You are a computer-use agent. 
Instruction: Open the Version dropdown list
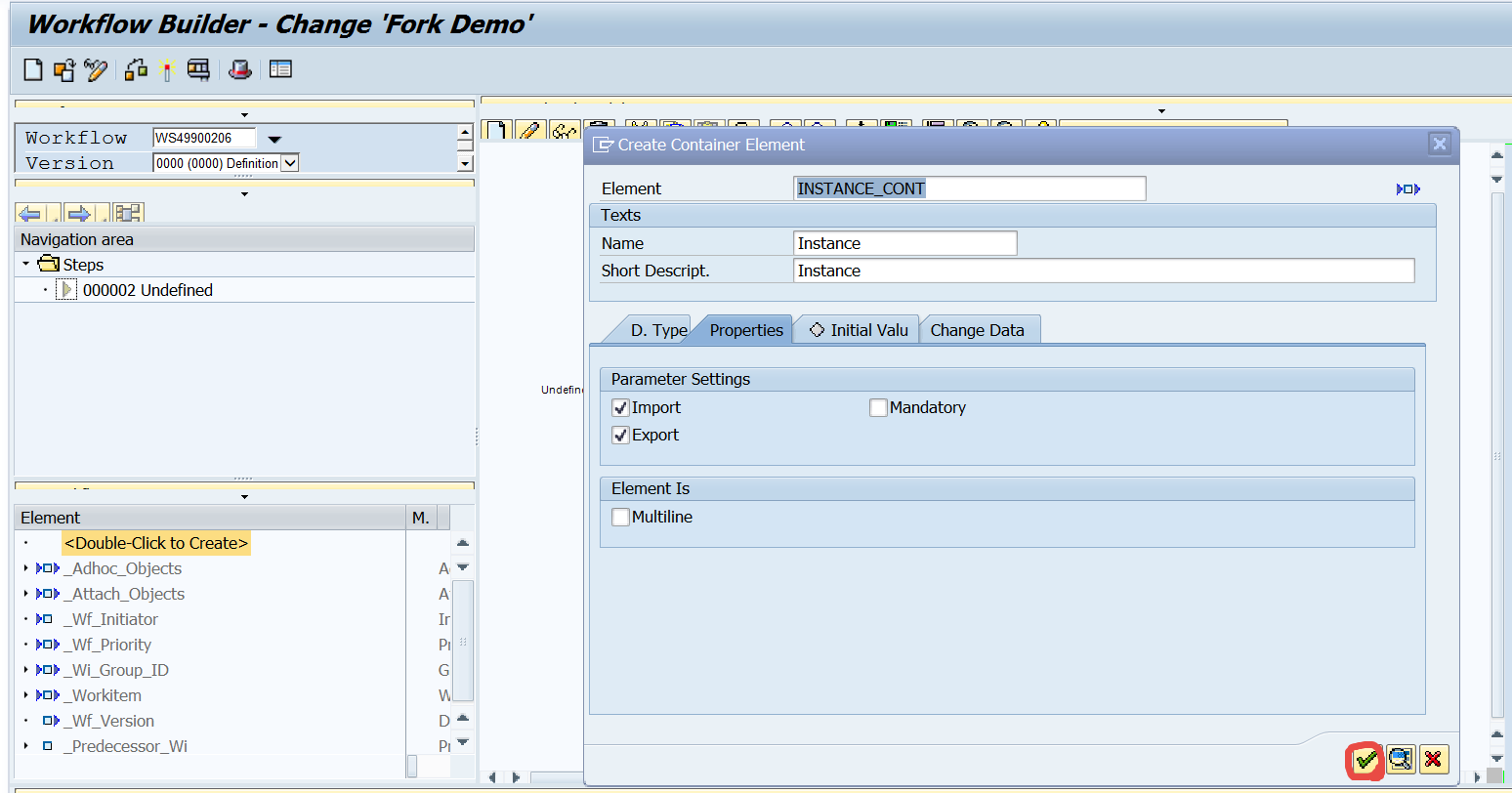(x=289, y=163)
